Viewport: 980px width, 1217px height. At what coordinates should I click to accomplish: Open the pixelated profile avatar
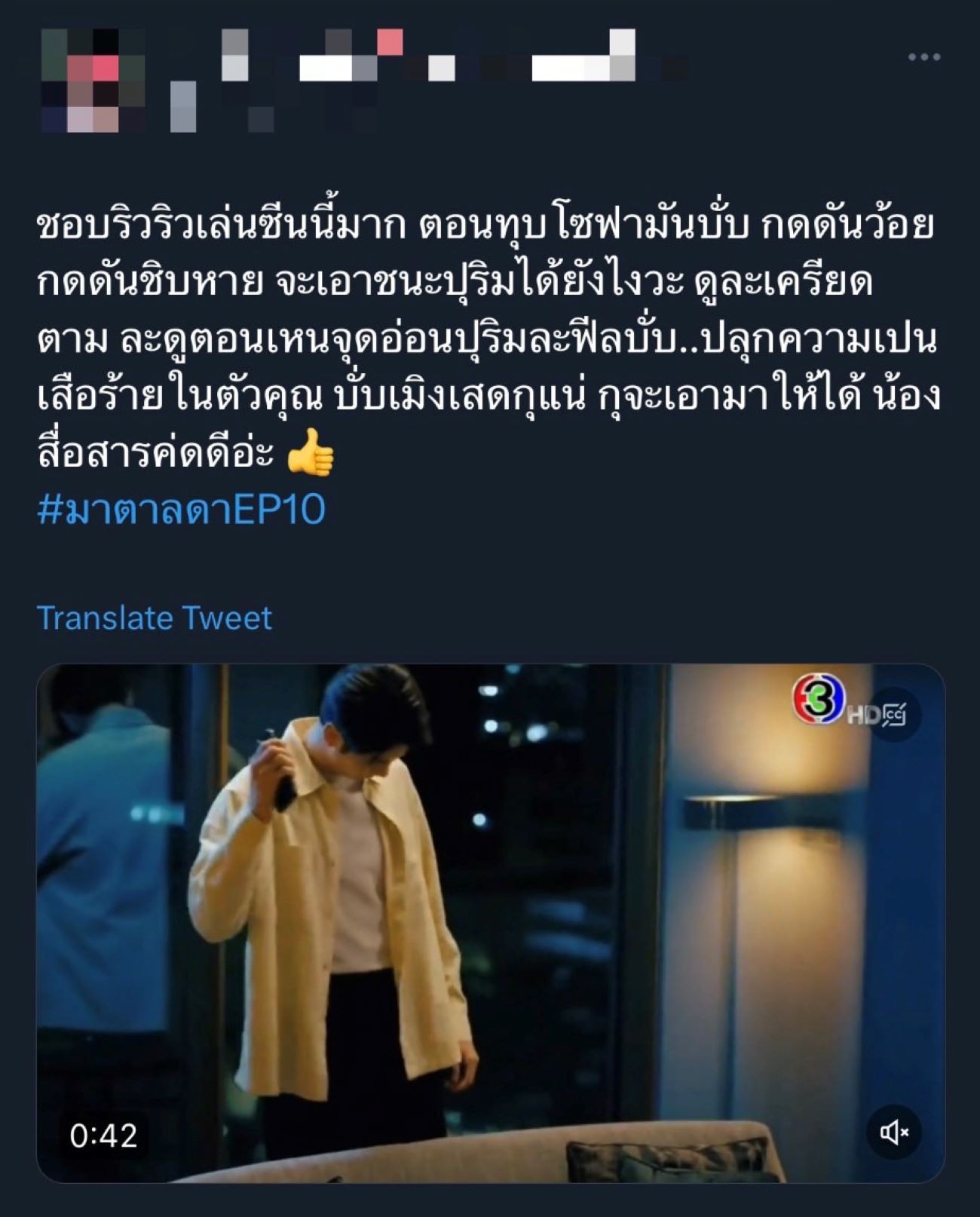pos(93,80)
